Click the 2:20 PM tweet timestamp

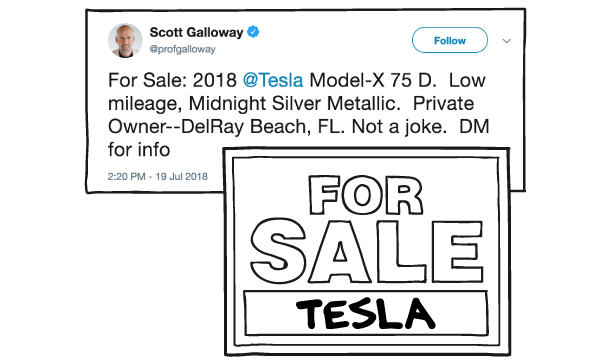pyautogui.click(x=126, y=176)
